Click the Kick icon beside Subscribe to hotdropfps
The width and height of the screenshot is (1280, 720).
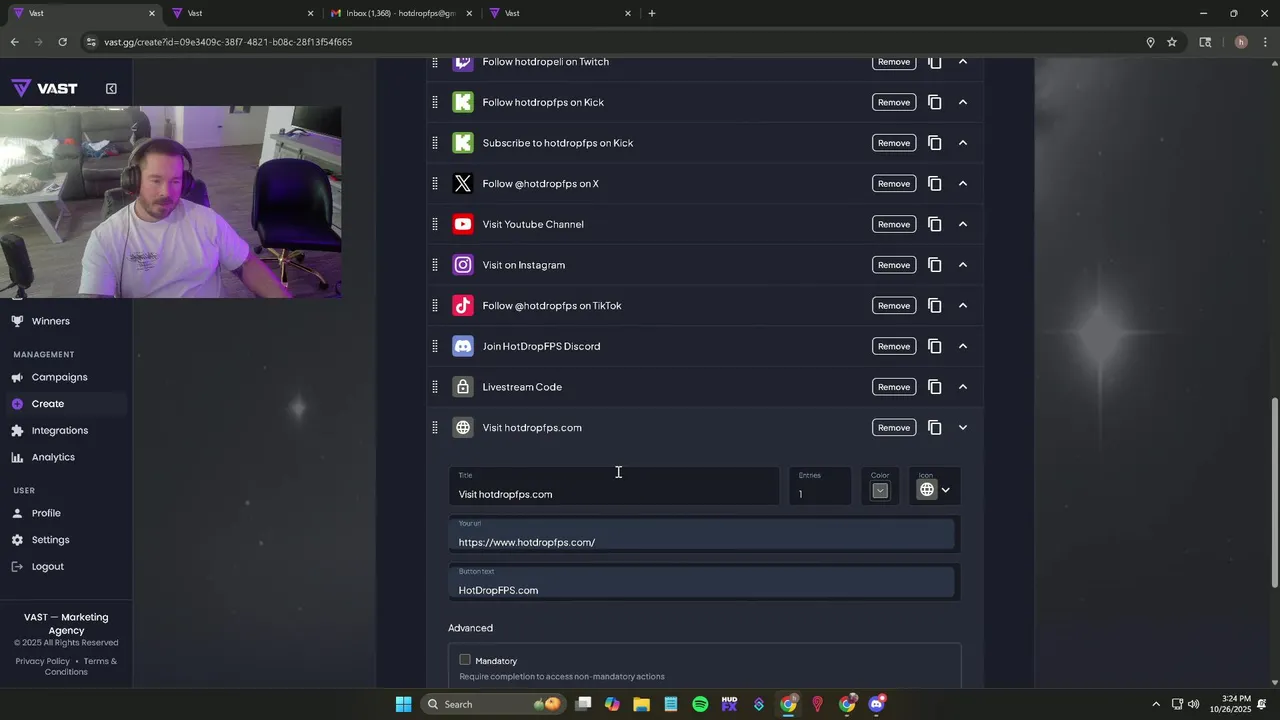tap(462, 143)
